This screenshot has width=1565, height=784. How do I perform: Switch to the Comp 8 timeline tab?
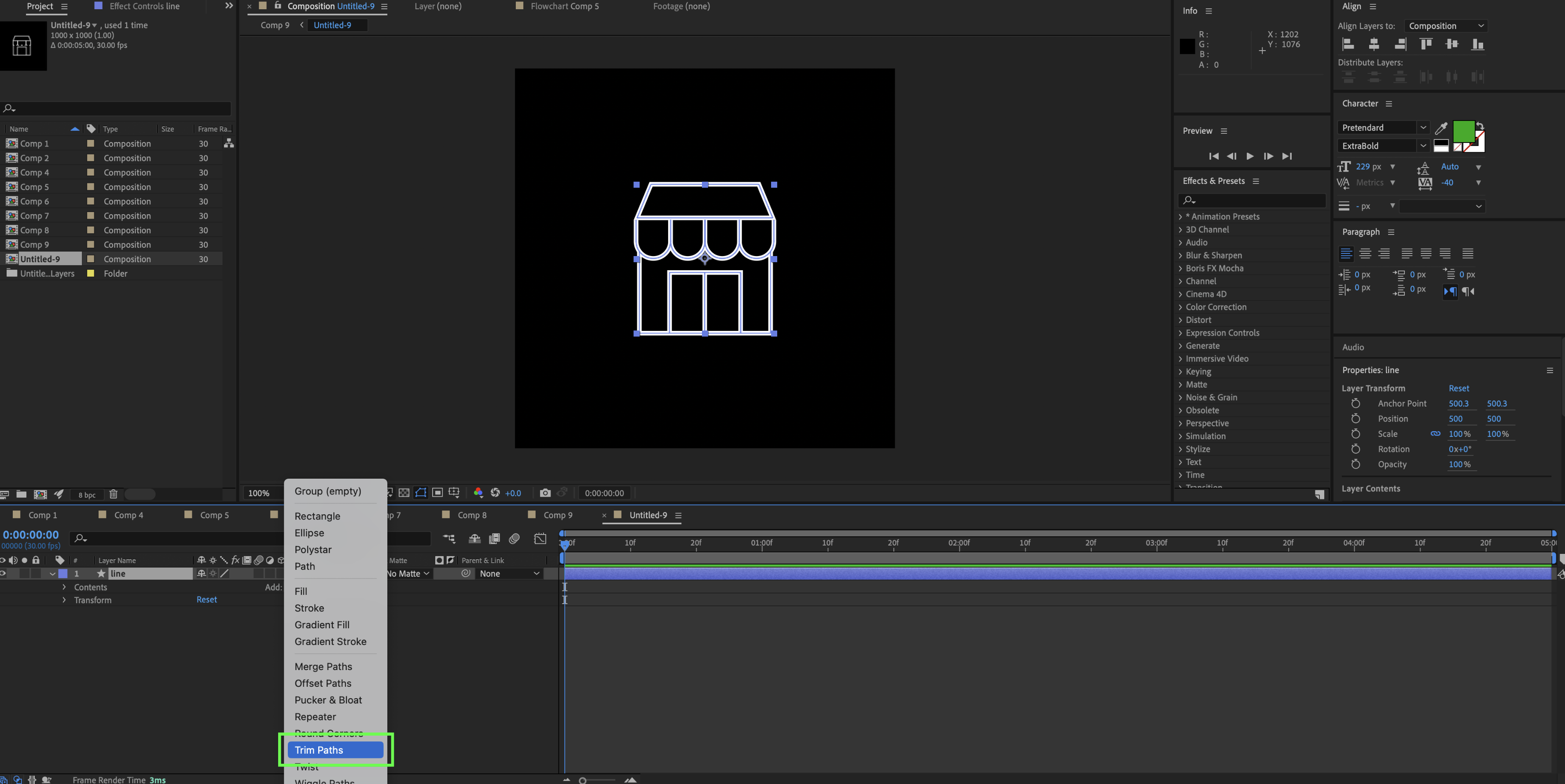(x=471, y=515)
